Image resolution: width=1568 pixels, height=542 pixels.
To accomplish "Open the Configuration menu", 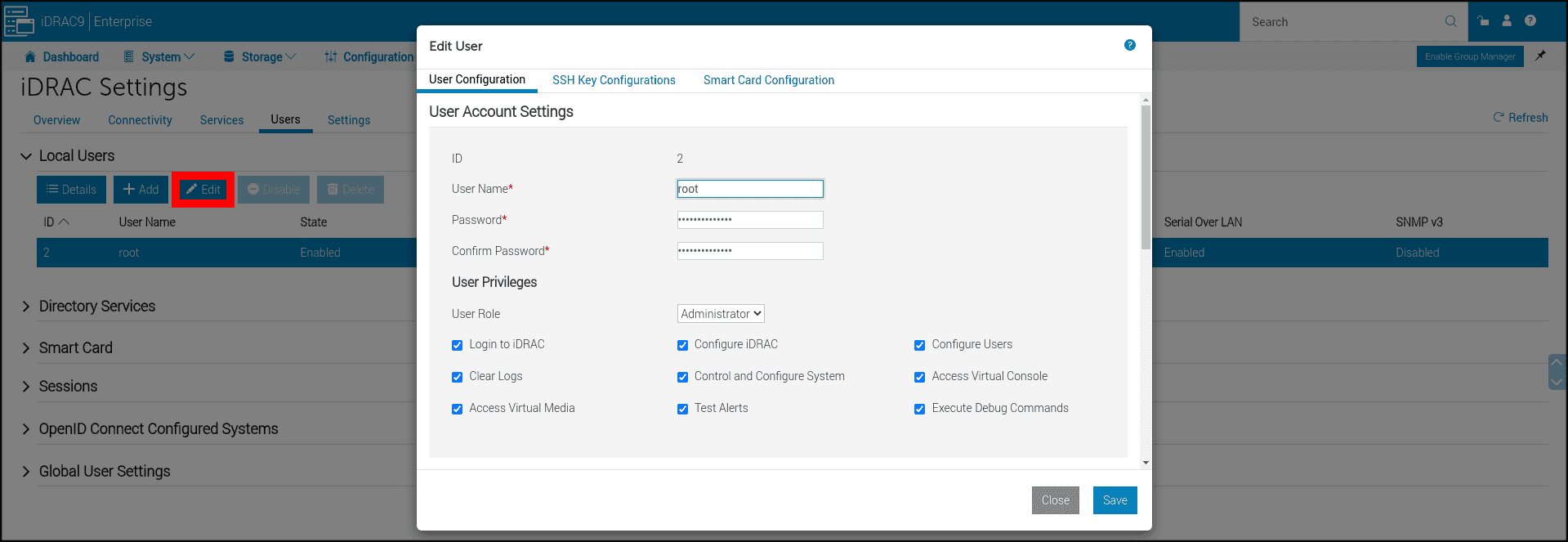I will (x=369, y=56).
